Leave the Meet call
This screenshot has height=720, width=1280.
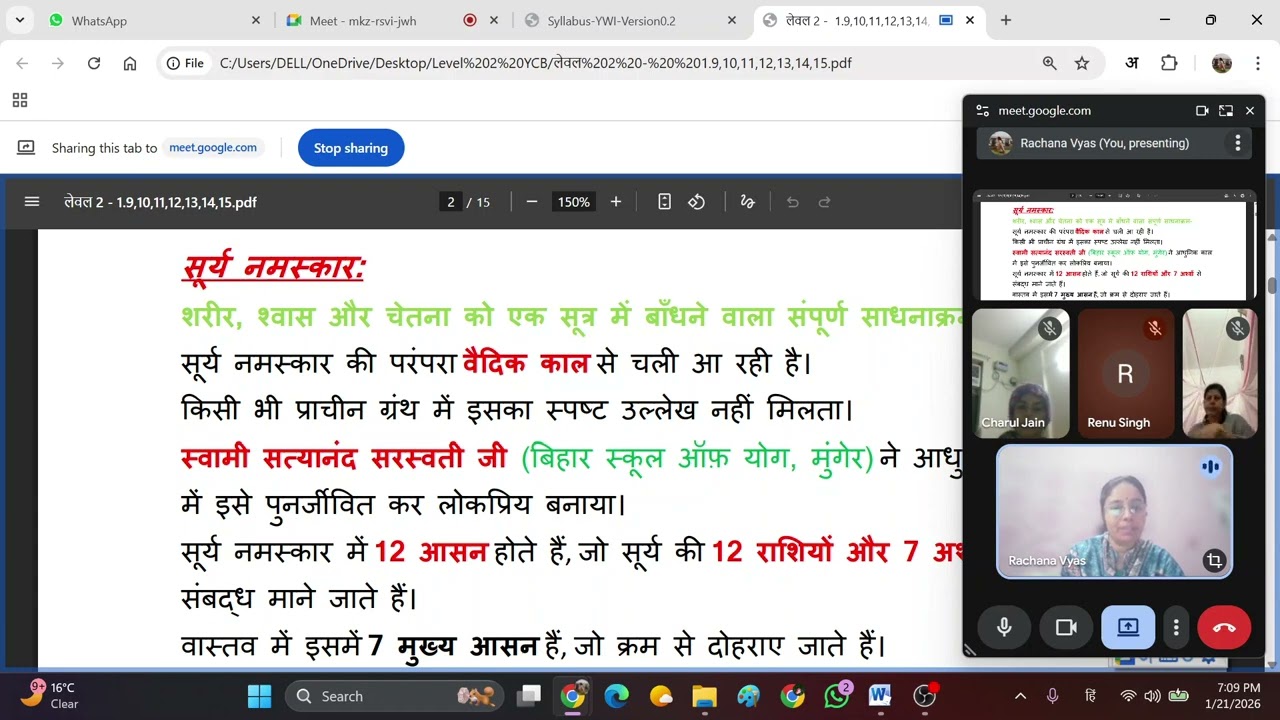click(x=1224, y=627)
